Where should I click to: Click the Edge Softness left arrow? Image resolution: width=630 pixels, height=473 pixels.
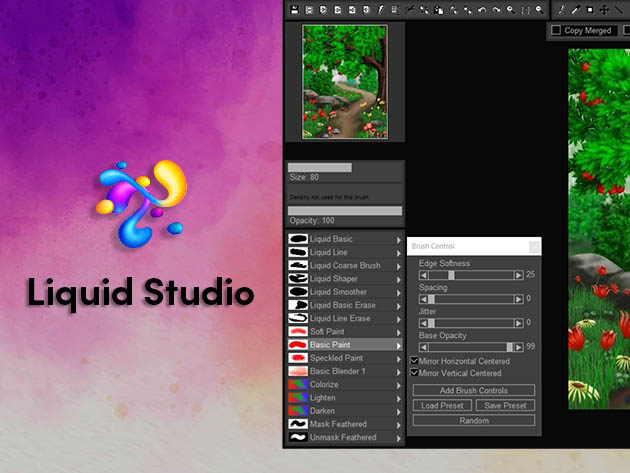coord(423,275)
